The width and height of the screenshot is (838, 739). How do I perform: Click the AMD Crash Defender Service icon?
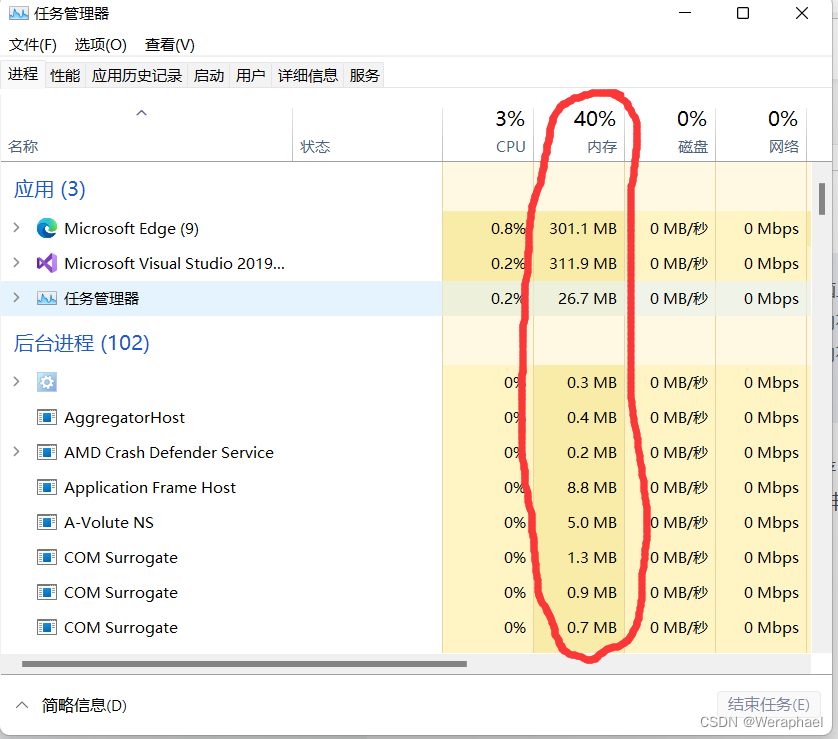(x=47, y=453)
